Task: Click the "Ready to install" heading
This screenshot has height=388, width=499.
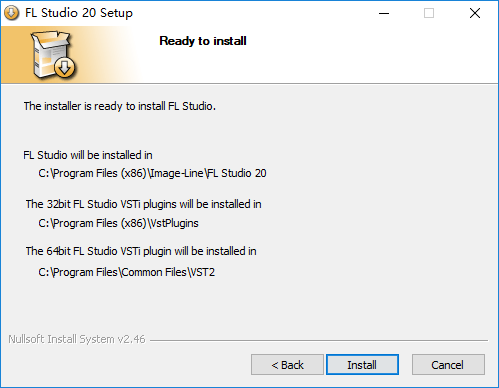Action: [x=203, y=41]
